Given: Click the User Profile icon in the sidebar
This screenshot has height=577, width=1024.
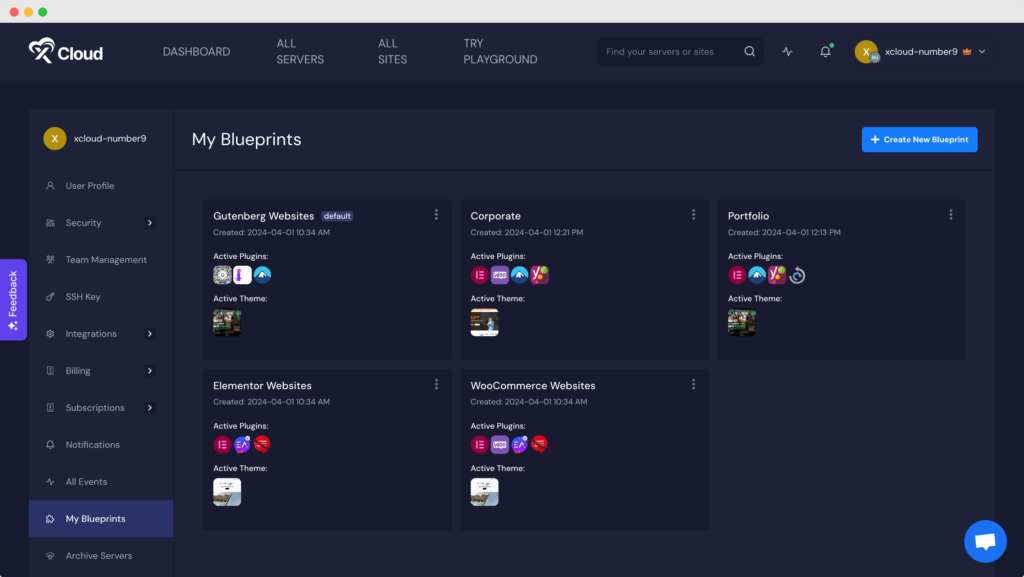Looking at the screenshot, I should point(49,185).
